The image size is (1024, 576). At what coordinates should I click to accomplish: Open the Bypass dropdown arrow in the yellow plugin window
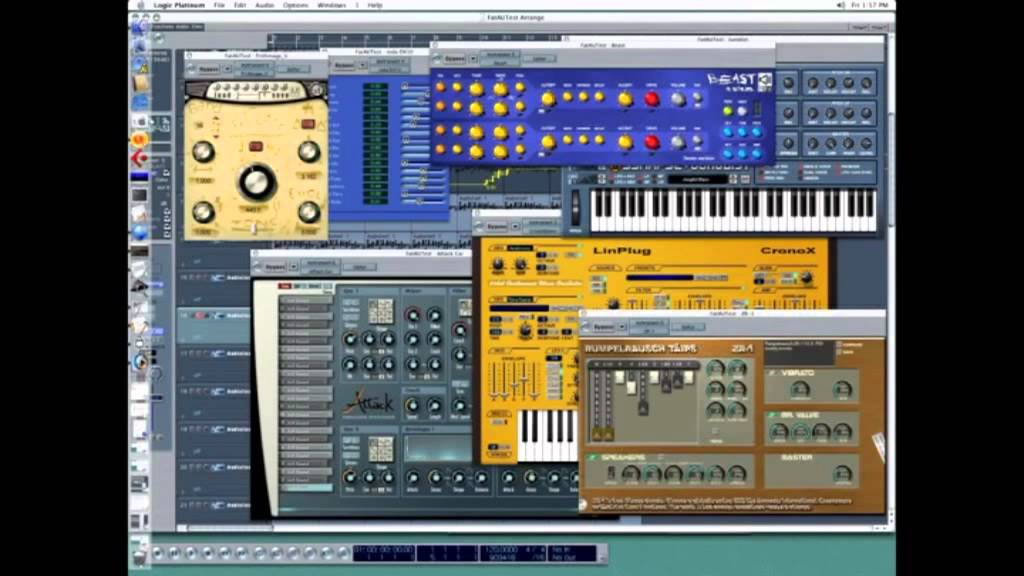(x=228, y=69)
